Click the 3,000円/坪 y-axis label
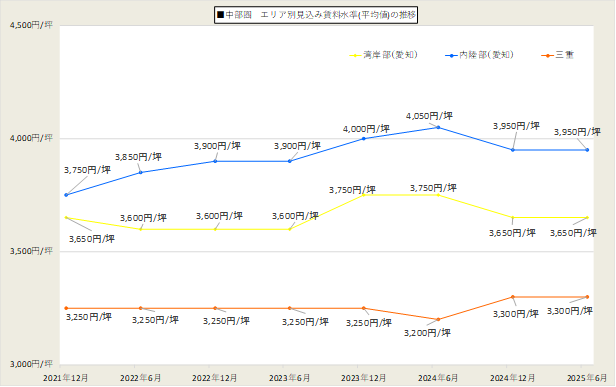 (x=31, y=364)
